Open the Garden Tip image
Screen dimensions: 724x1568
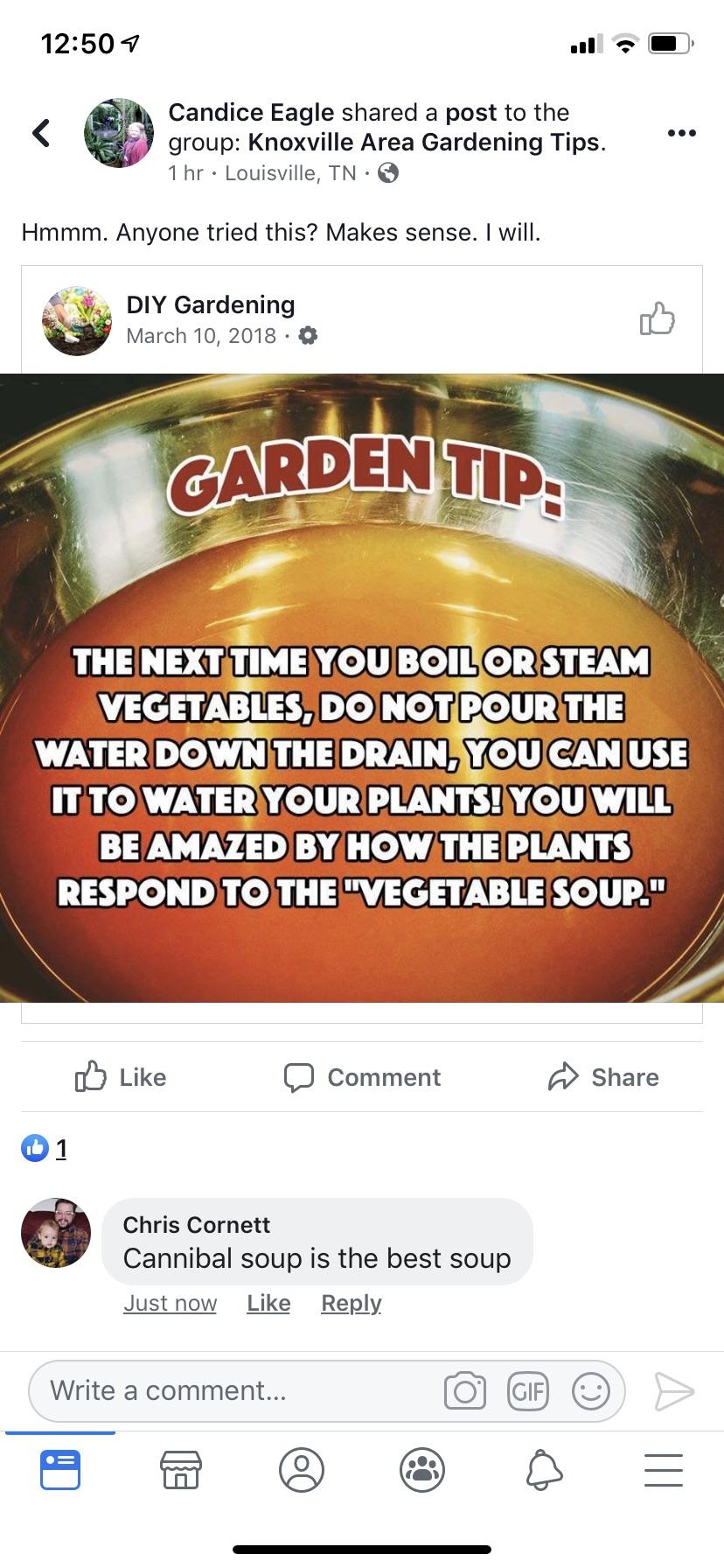point(362,688)
